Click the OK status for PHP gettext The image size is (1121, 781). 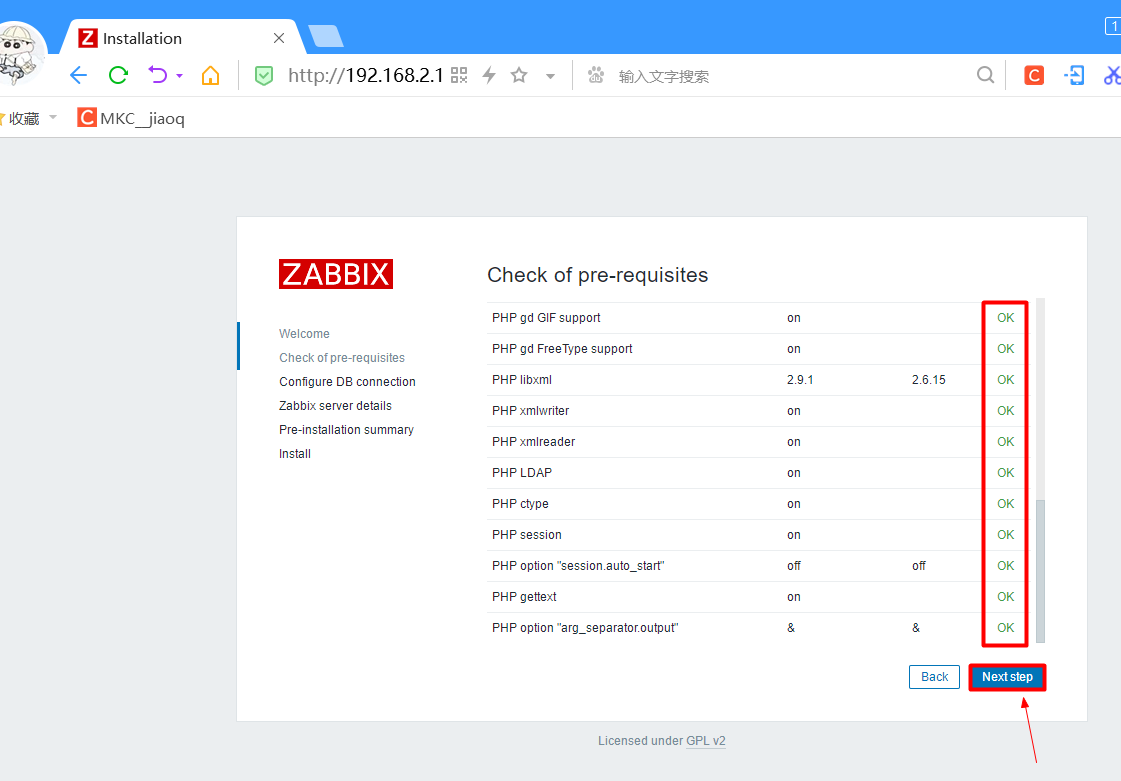point(1005,597)
